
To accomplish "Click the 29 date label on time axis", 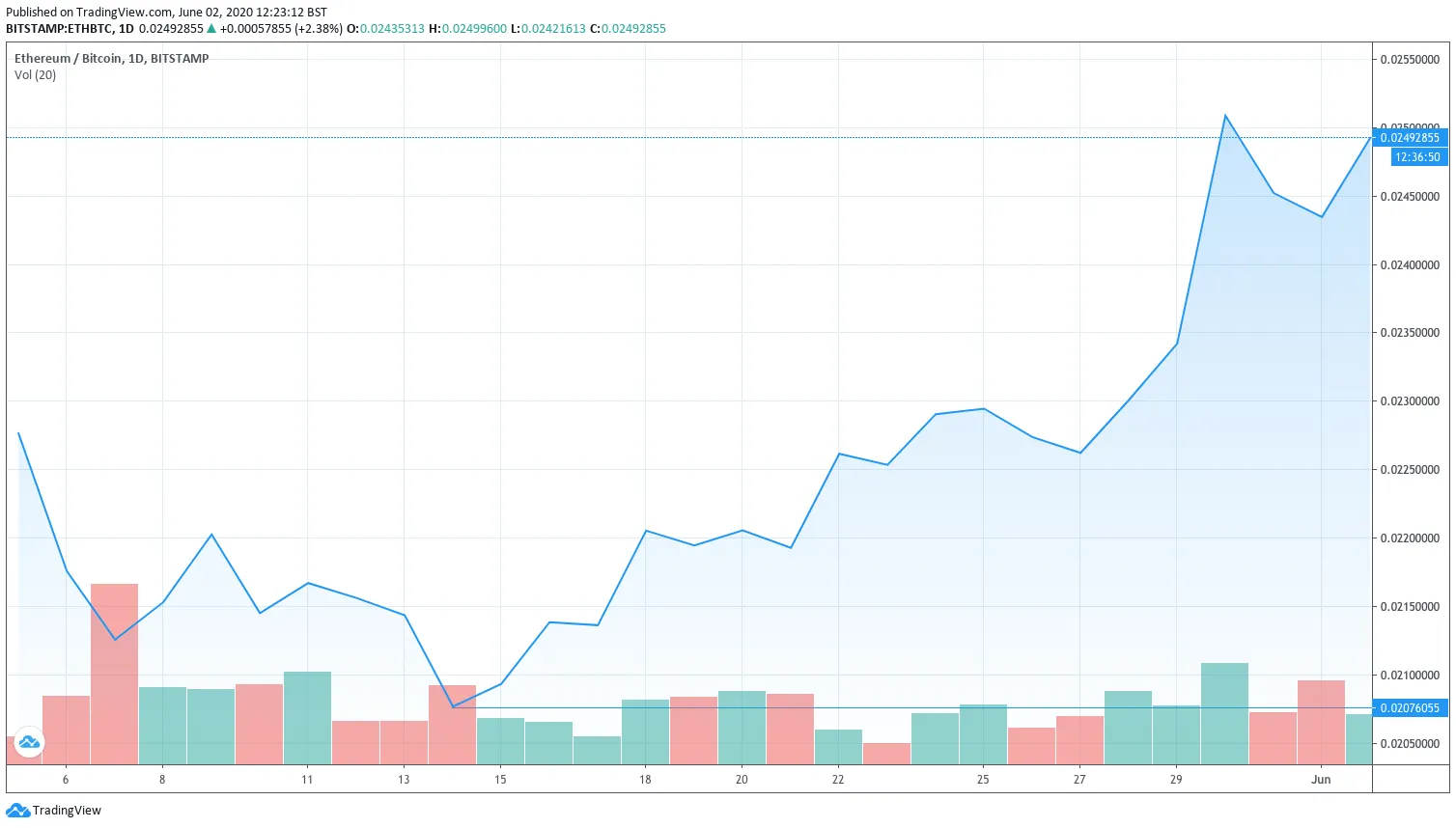I will [1176, 780].
